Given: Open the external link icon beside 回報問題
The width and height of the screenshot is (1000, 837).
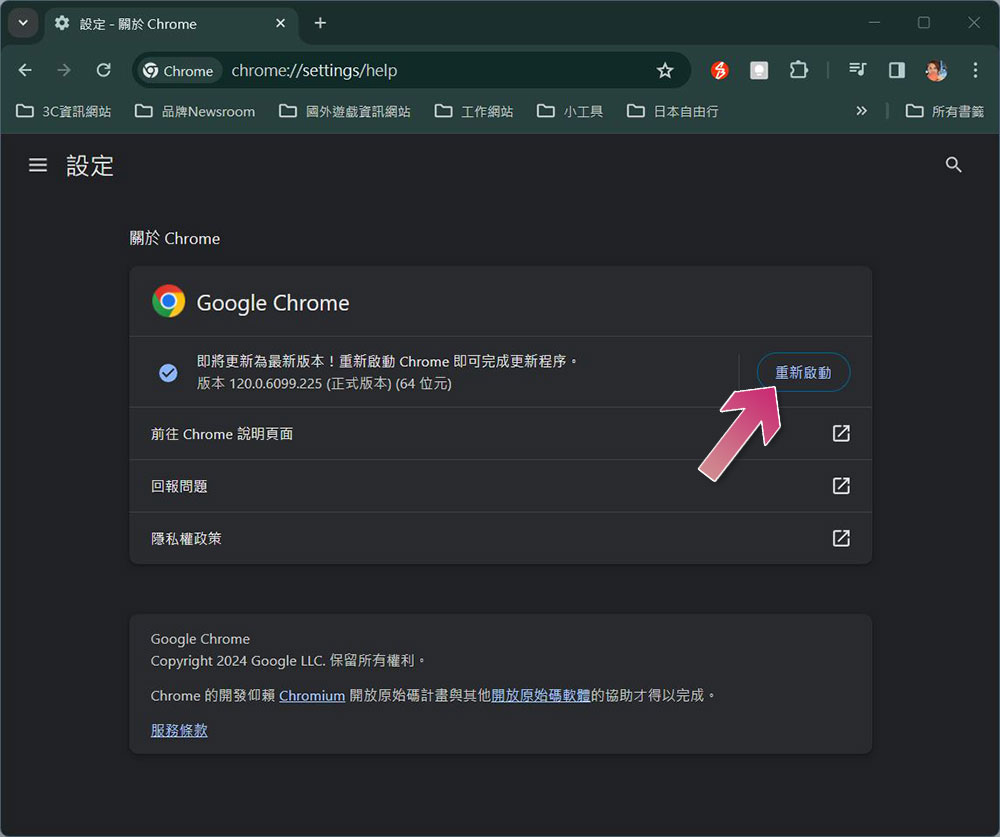Looking at the screenshot, I should point(841,486).
